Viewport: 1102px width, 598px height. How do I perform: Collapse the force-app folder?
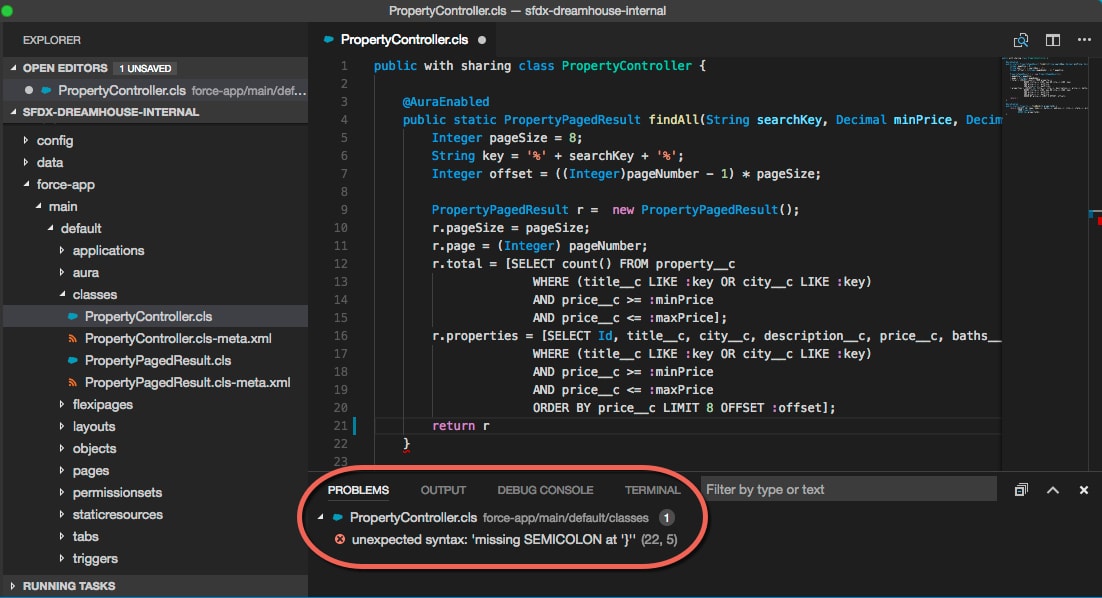point(26,184)
